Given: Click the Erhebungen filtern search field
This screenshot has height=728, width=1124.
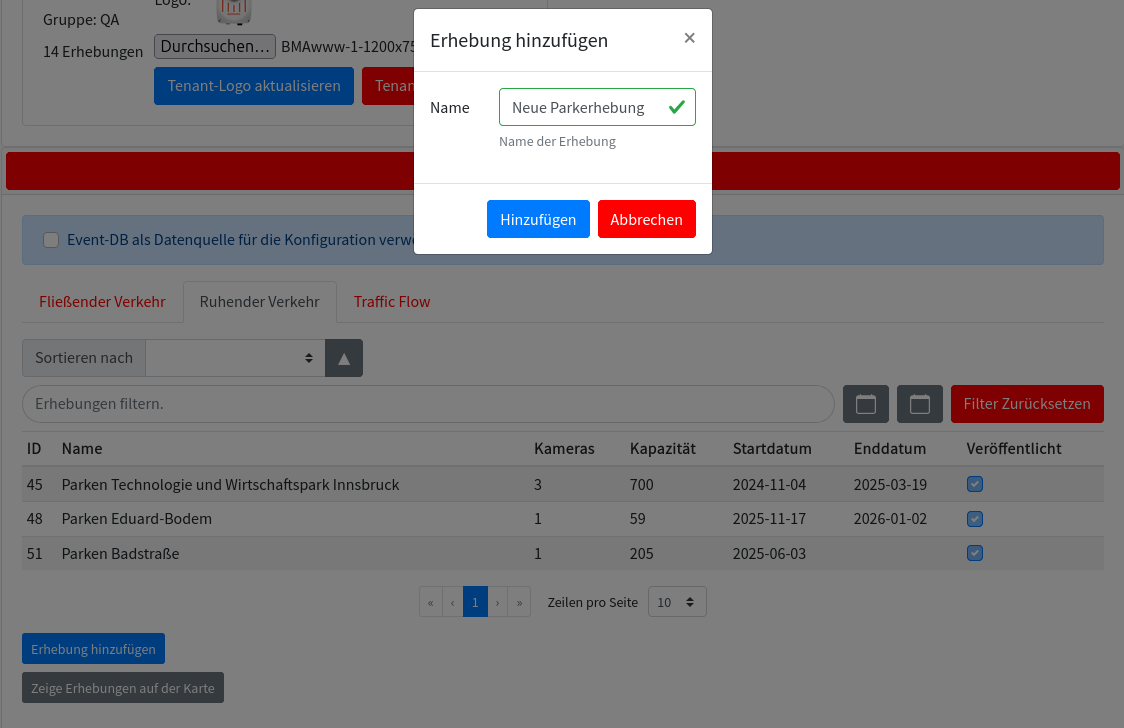Looking at the screenshot, I should coord(429,404).
